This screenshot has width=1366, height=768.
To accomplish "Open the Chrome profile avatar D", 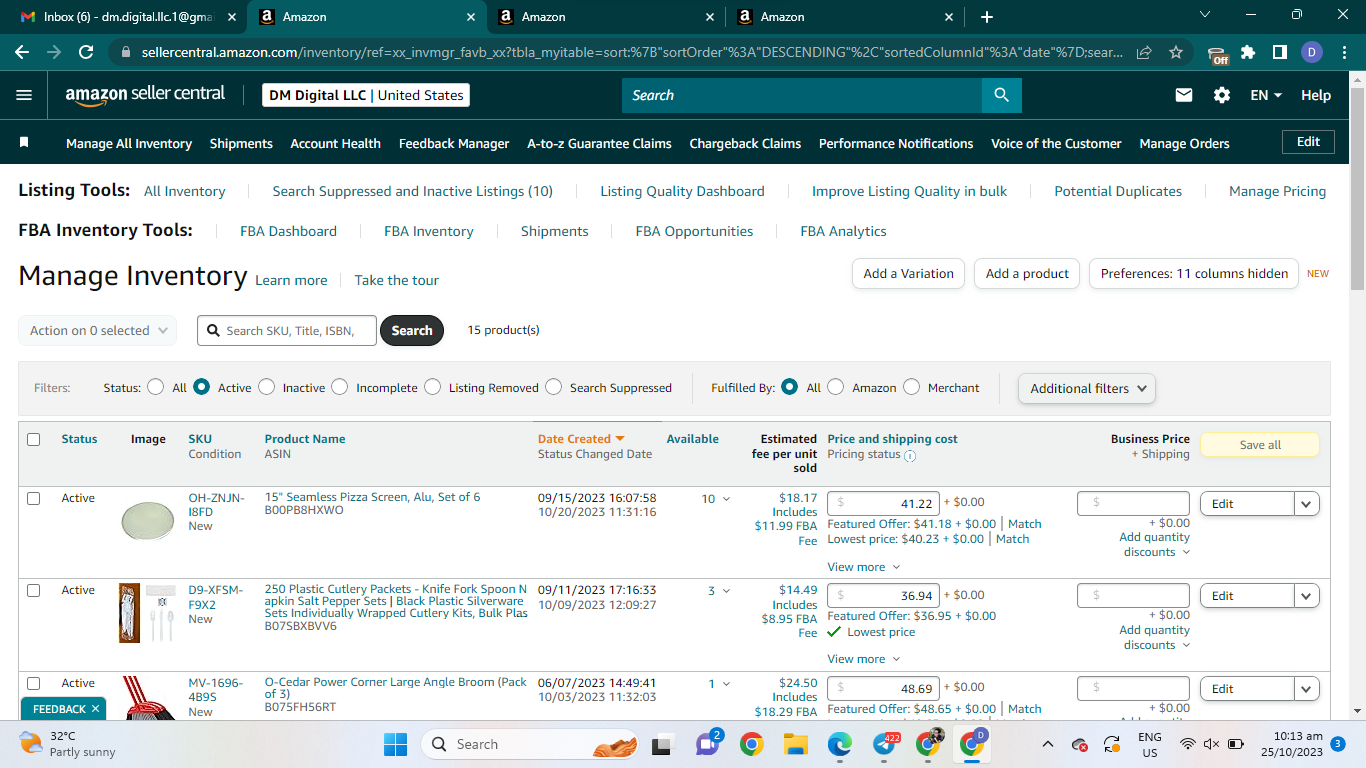I will click(x=1312, y=52).
